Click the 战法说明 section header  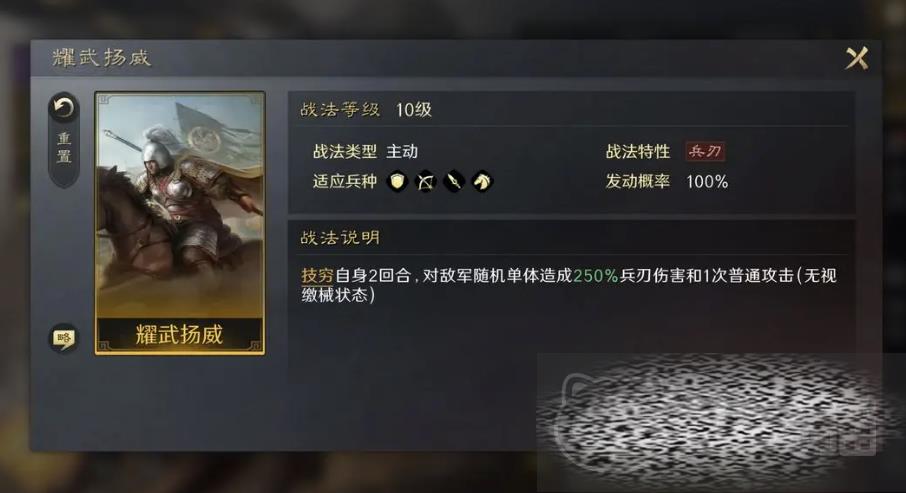340,238
